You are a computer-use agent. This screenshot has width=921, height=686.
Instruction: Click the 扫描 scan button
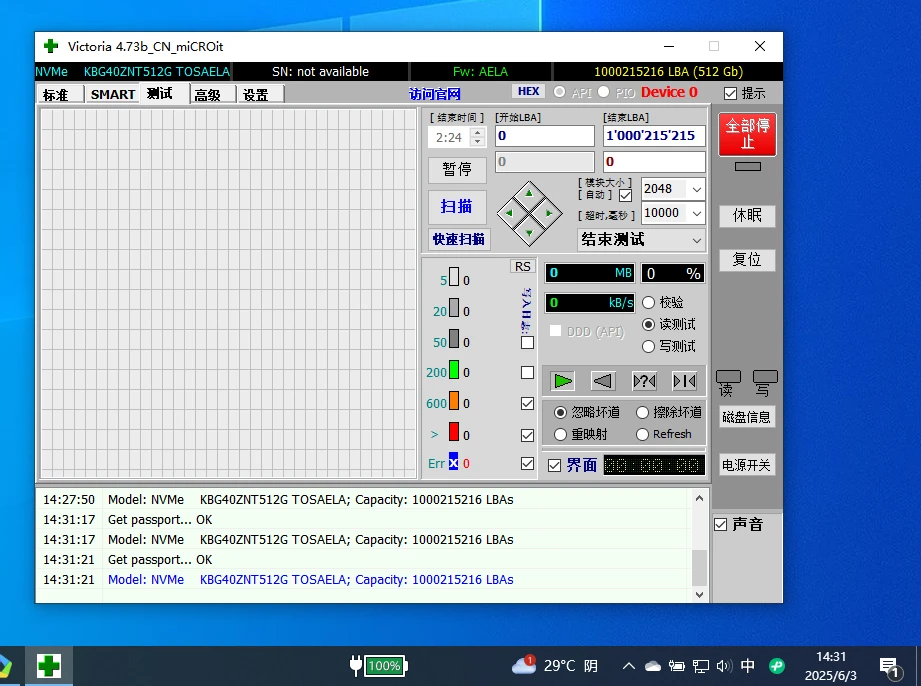[x=457, y=207]
